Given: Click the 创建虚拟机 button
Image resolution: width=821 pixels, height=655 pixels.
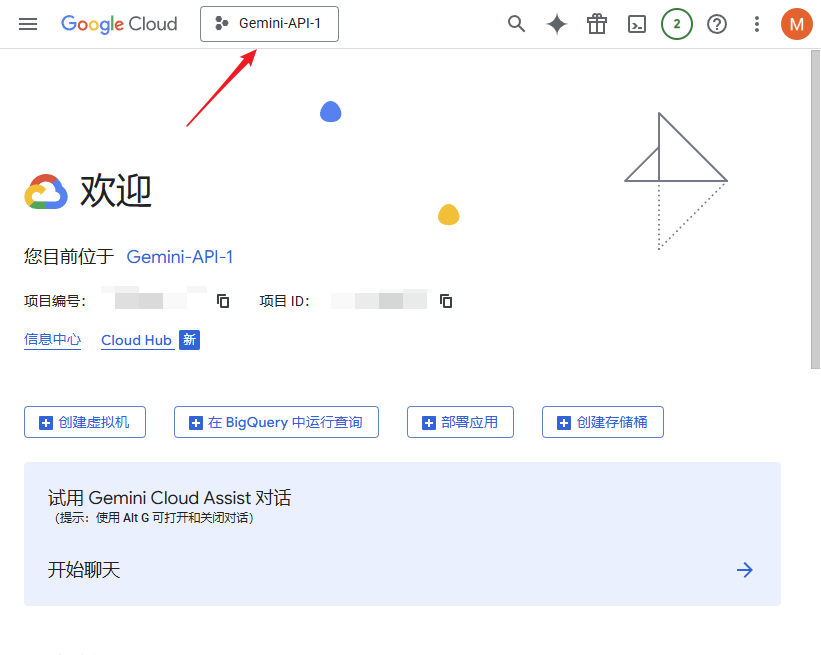Looking at the screenshot, I should pyautogui.click(x=85, y=422).
